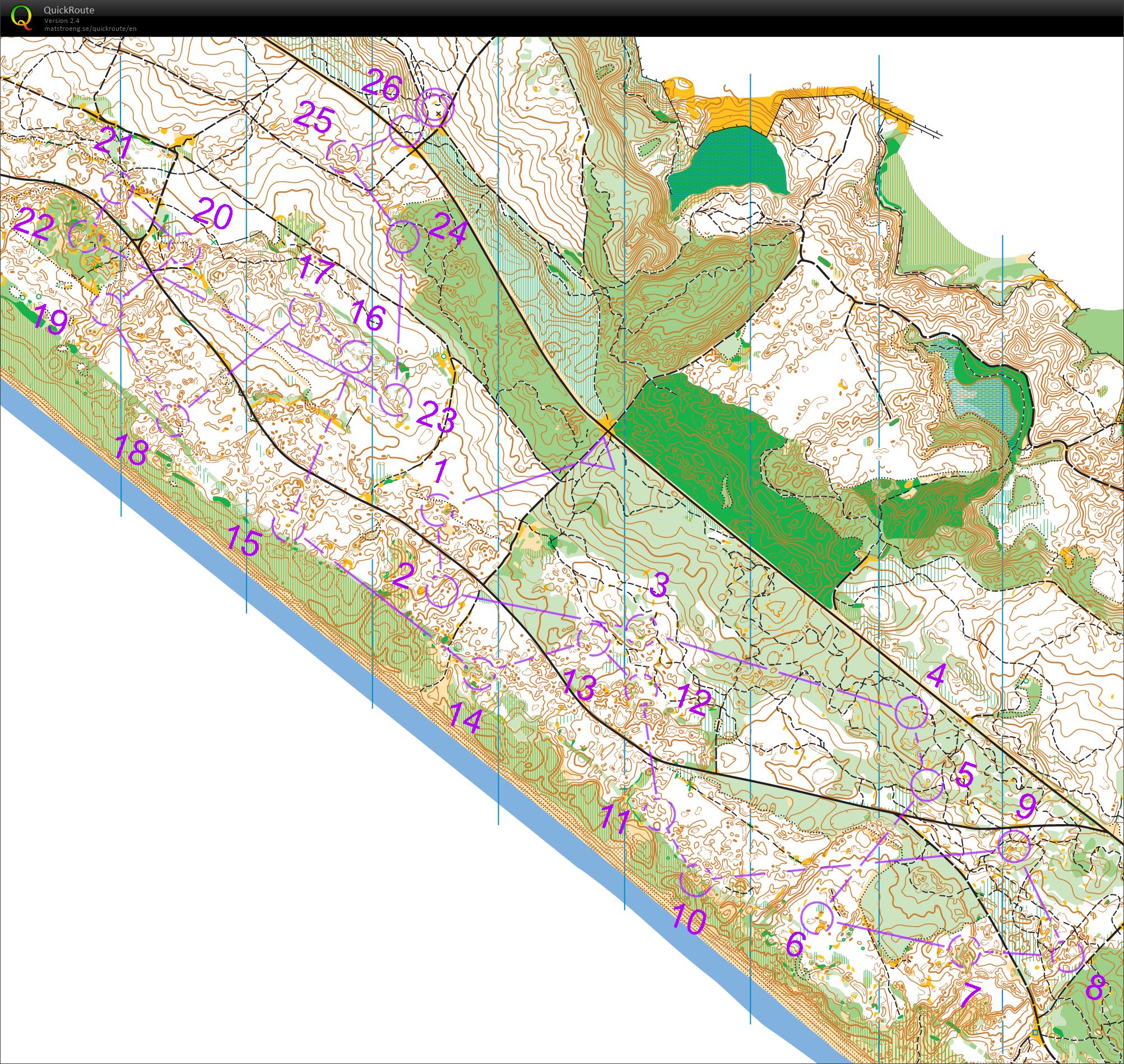
Task: Click control number 5 label
Action: [x=965, y=775]
